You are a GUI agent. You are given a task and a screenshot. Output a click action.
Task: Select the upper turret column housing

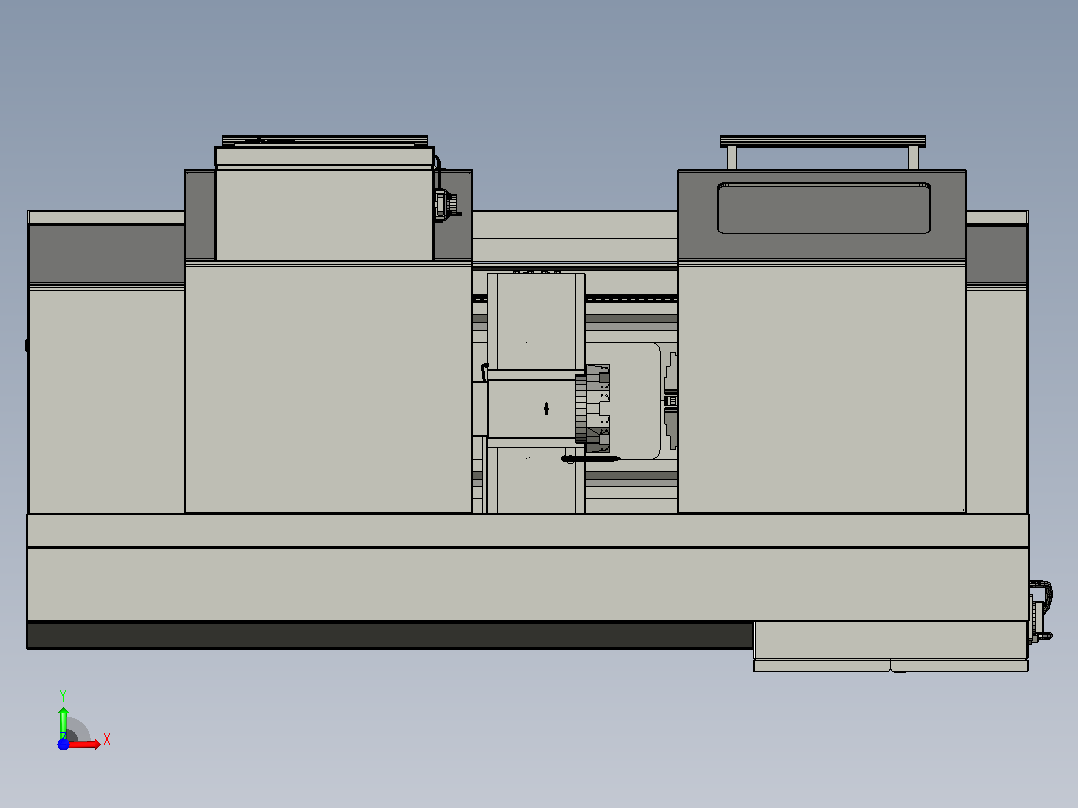coord(536,322)
